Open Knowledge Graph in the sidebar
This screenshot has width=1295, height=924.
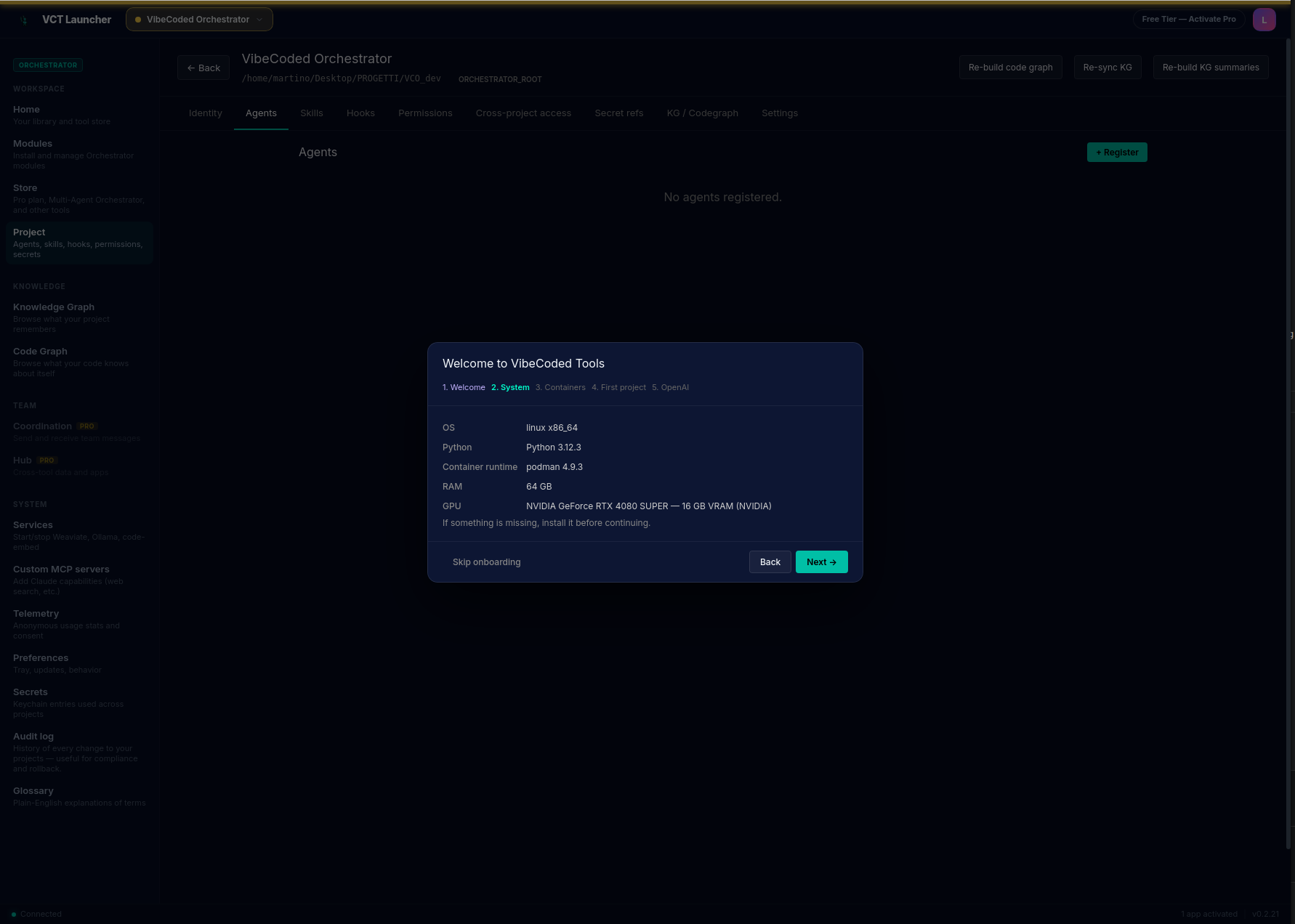[79, 317]
